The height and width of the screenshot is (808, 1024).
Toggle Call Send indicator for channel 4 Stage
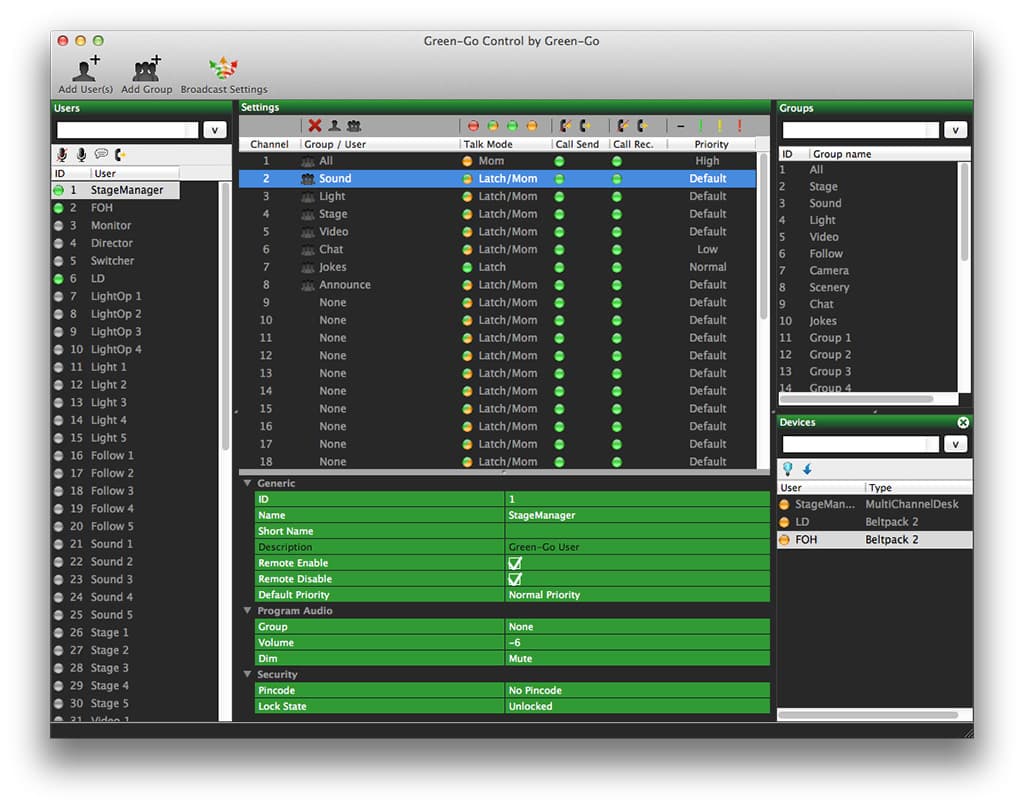coord(559,214)
